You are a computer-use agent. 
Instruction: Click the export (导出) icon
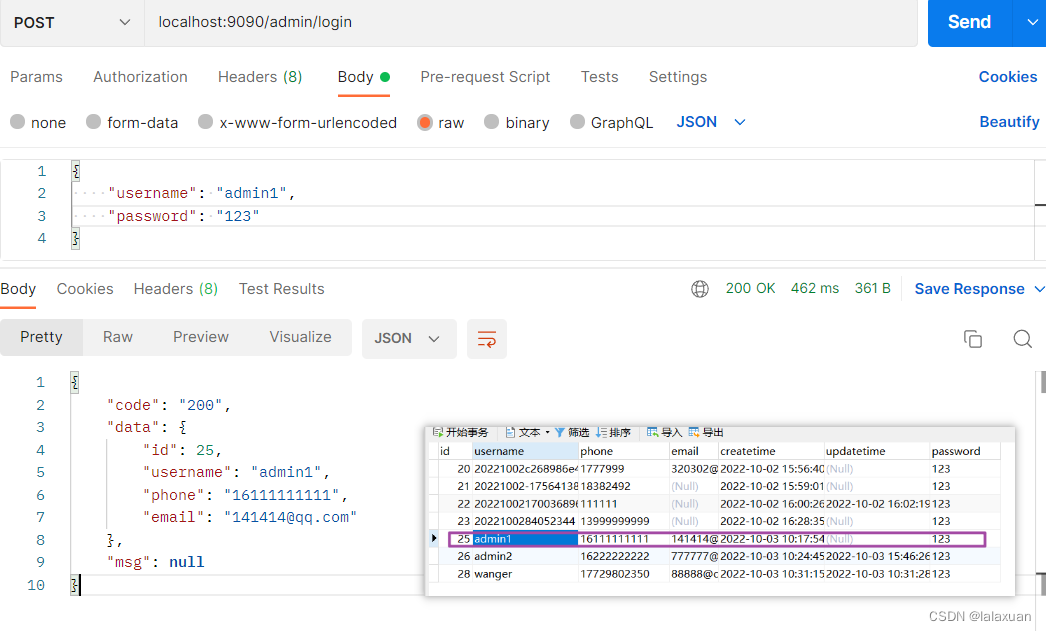tap(694, 432)
